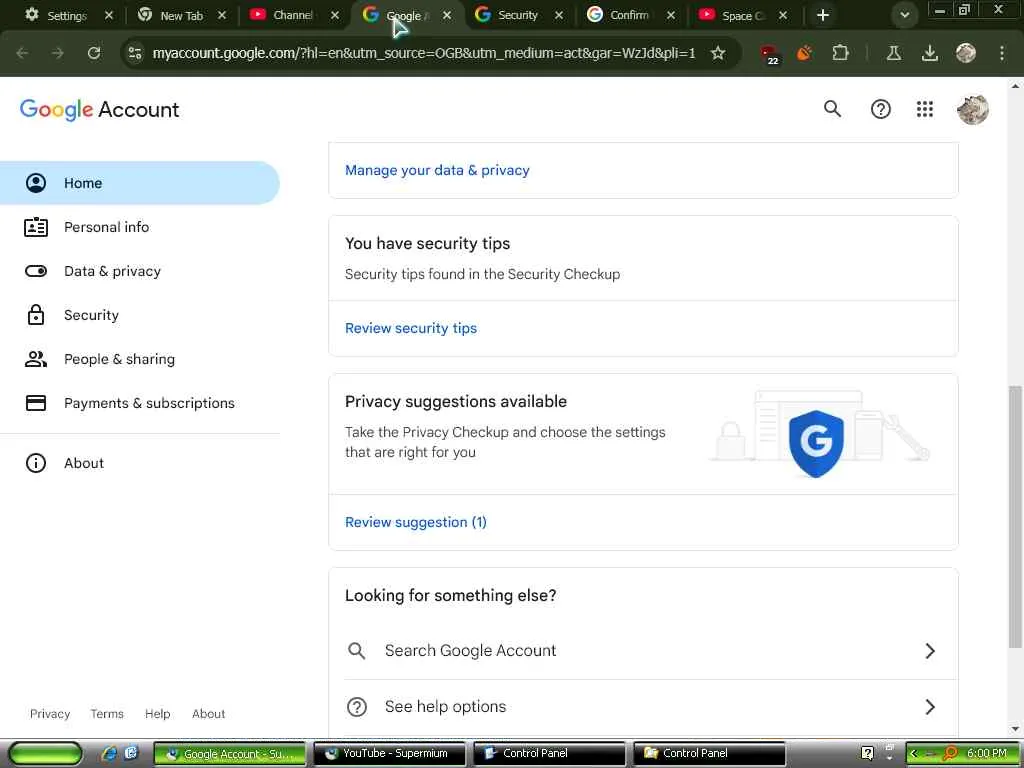Open the Help footer link
The image size is (1024, 768).
point(157,714)
